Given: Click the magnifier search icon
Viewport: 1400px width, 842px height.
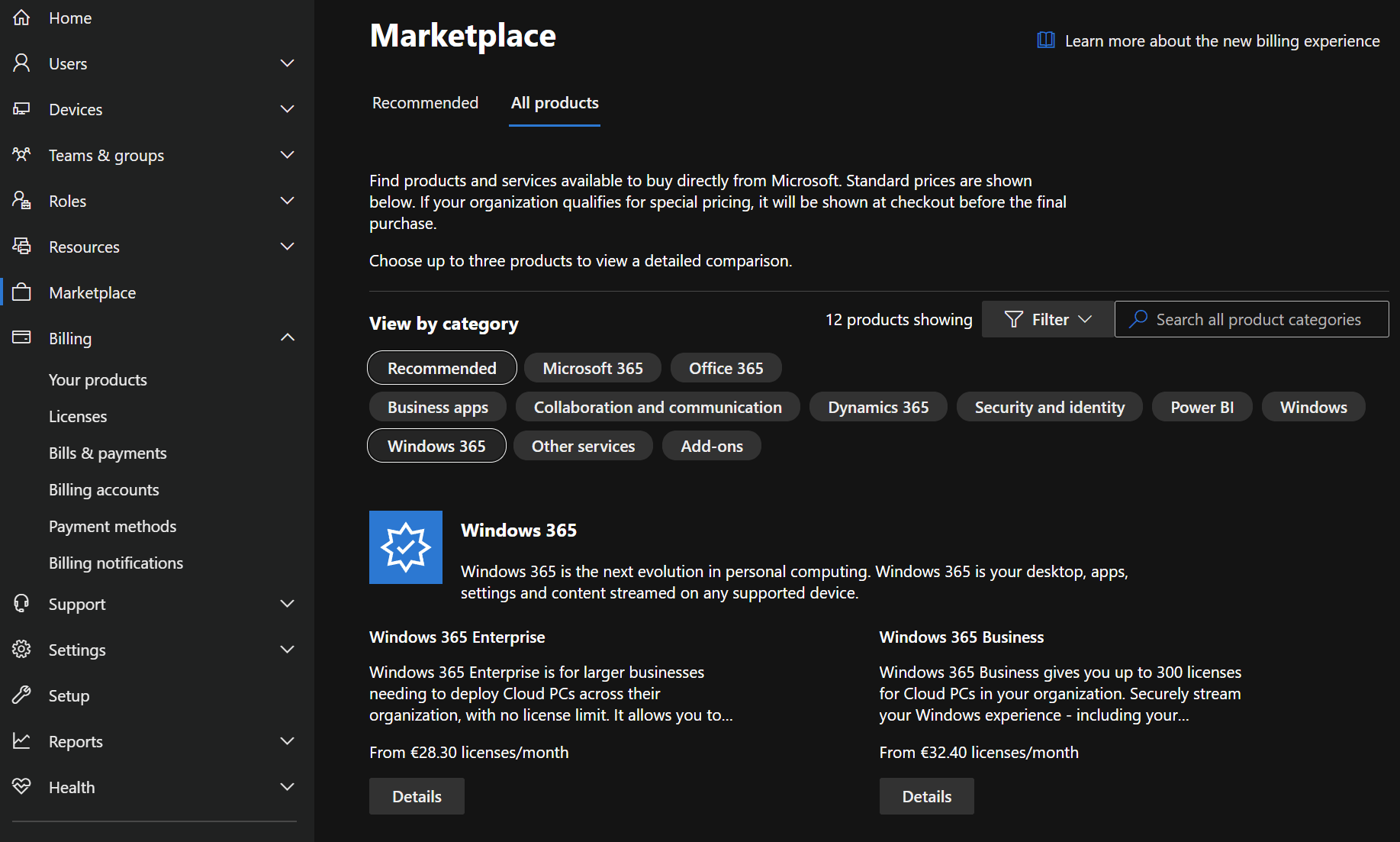Looking at the screenshot, I should [x=1138, y=319].
